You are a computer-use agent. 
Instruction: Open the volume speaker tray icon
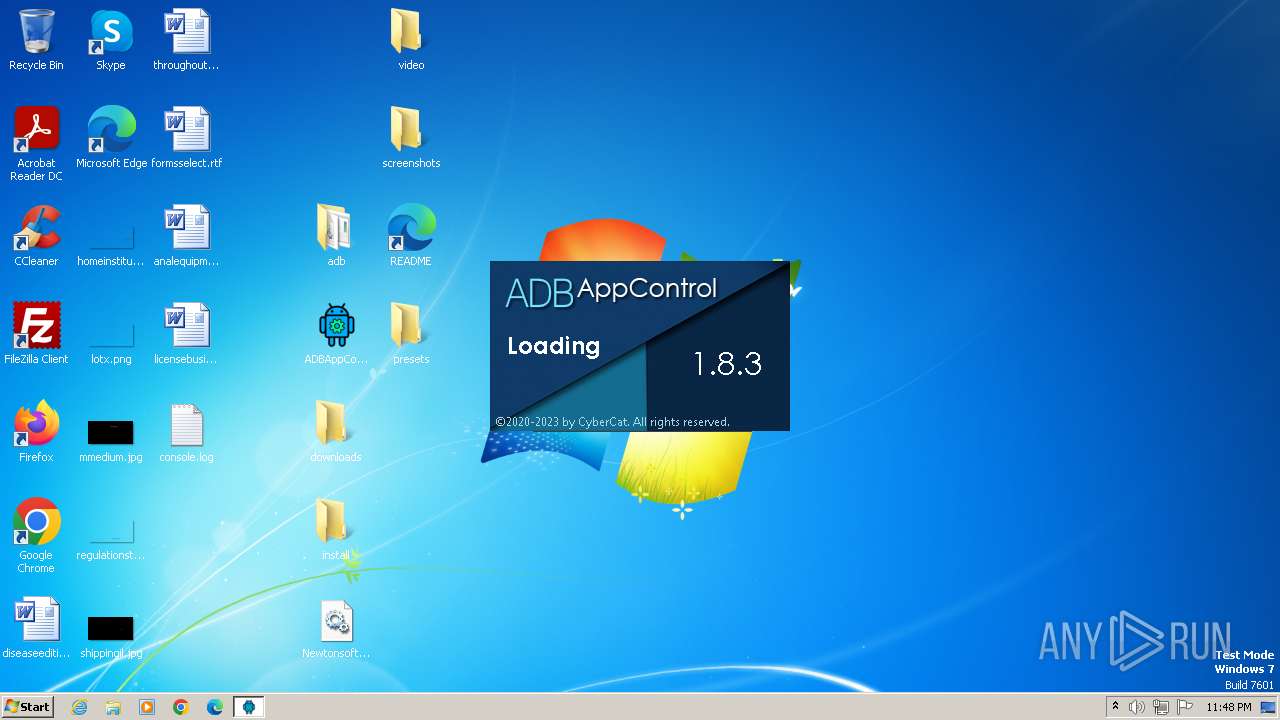point(1137,707)
